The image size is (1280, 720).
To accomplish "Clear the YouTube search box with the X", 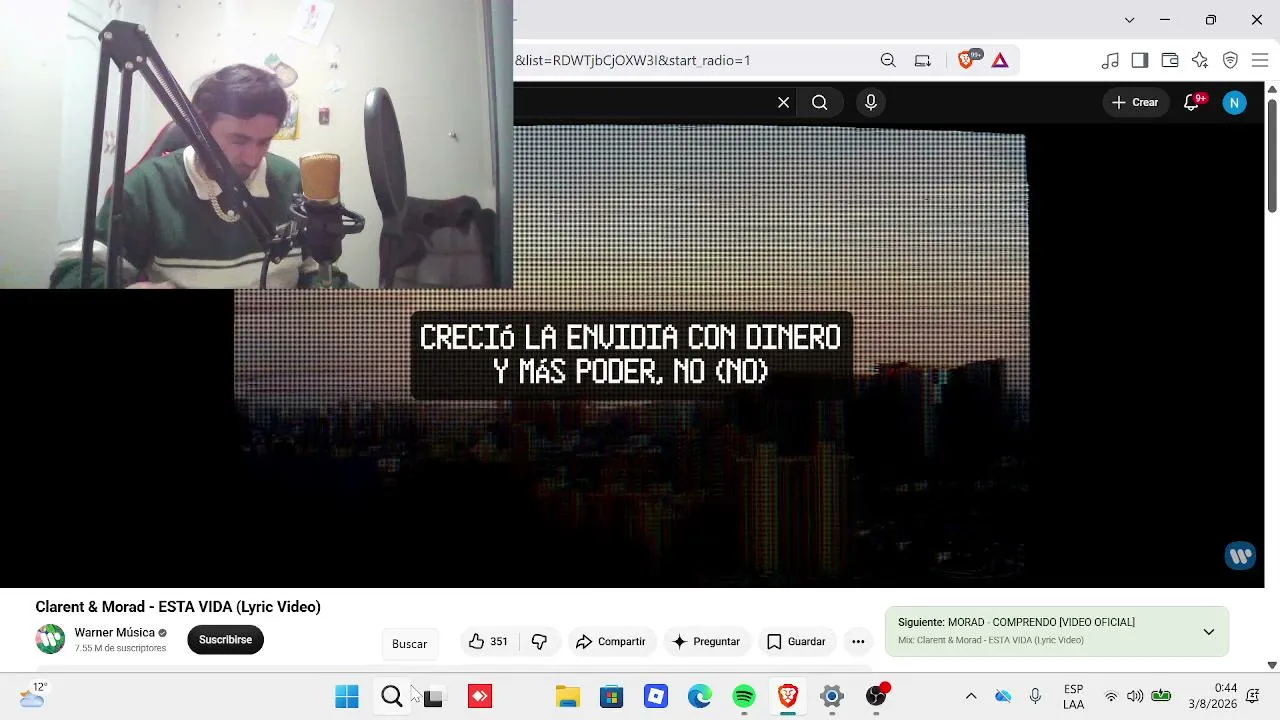I will click(784, 102).
